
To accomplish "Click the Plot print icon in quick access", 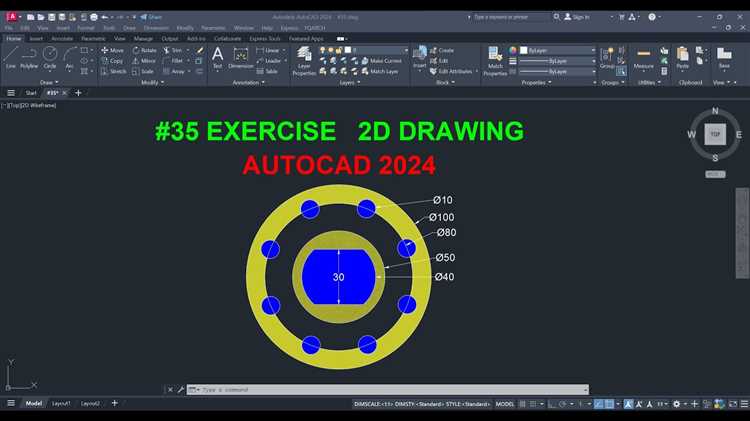I will (94, 17).
